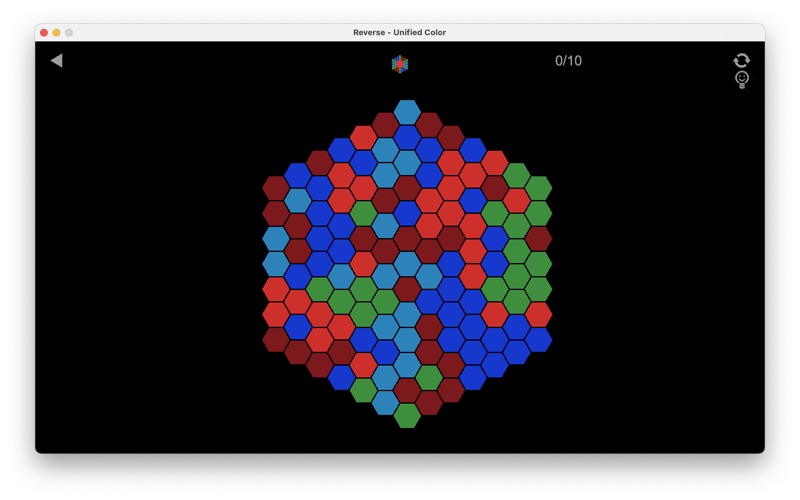Screen dimensions: 800x500
Task: Click the window title 'Reverse - Unified Color'
Action: [x=400, y=32]
